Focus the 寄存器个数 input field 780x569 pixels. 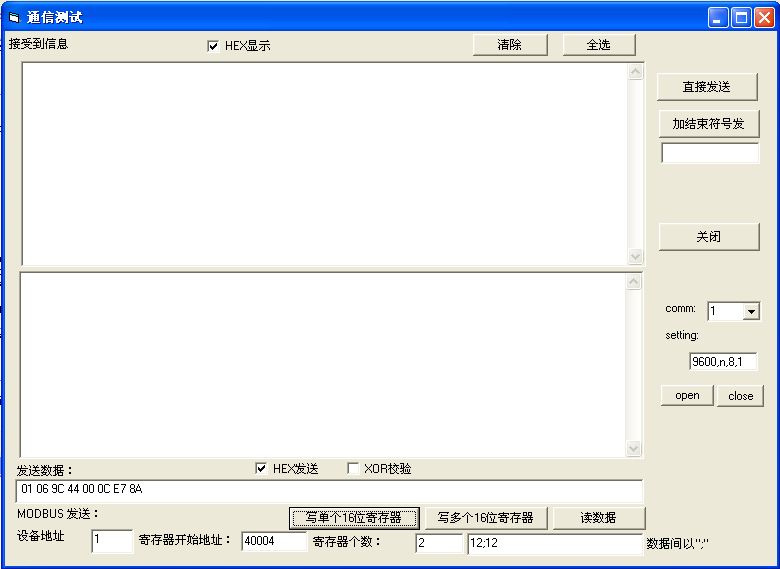[x=439, y=543]
